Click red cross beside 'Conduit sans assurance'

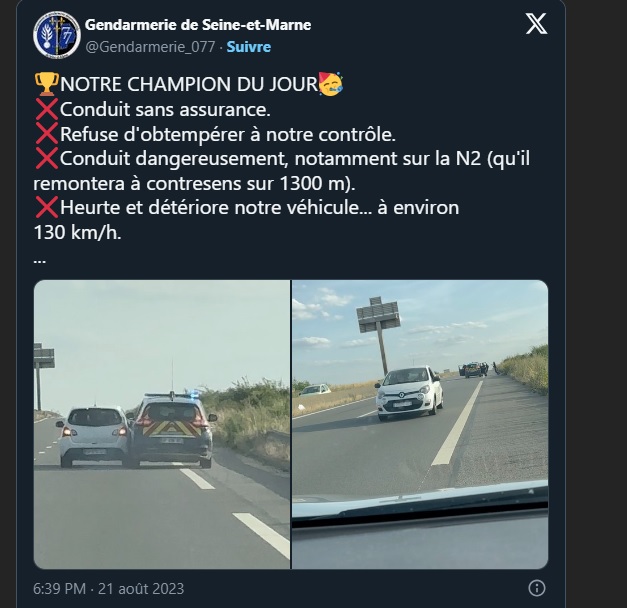(46, 109)
